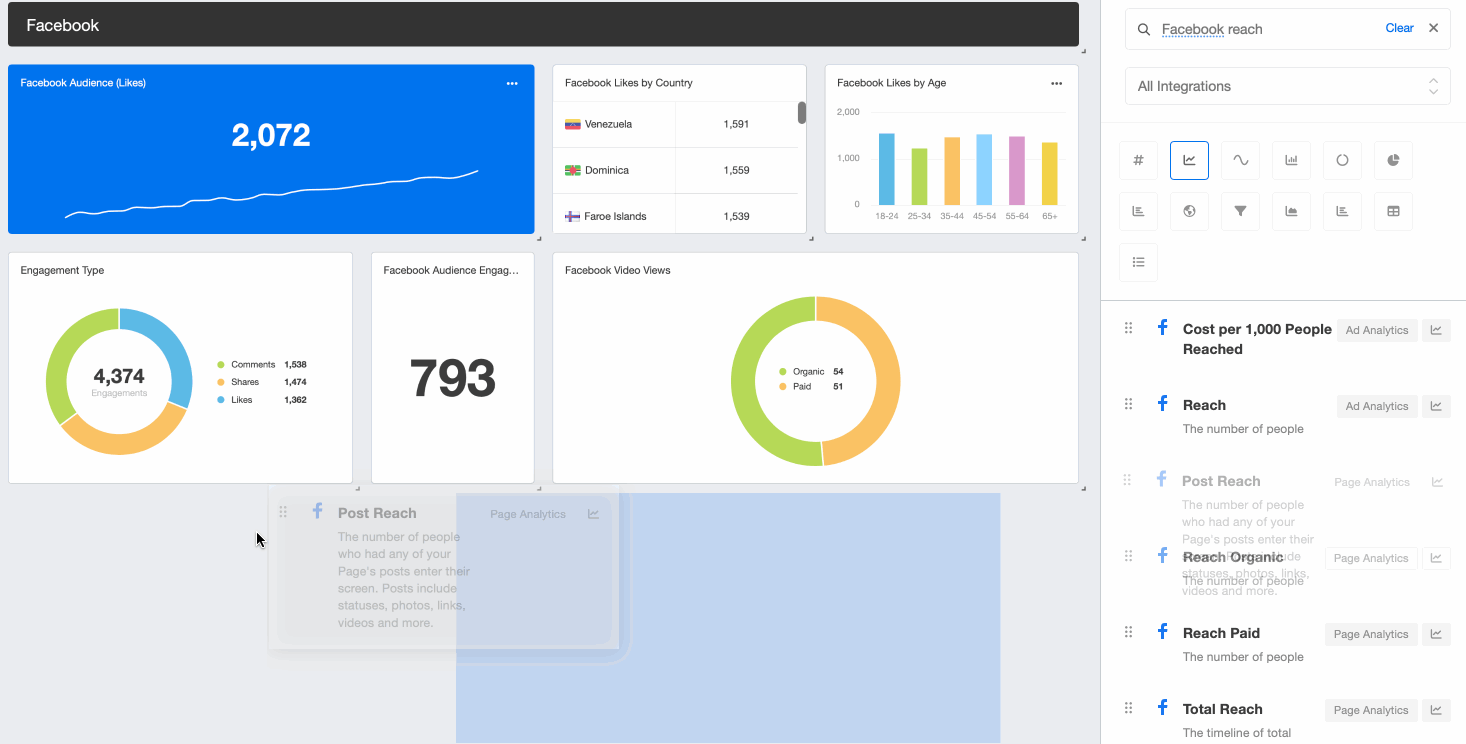Toggle the line chart visualization selection
The image size is (1466, 744).
click(x=1189, y=160)
